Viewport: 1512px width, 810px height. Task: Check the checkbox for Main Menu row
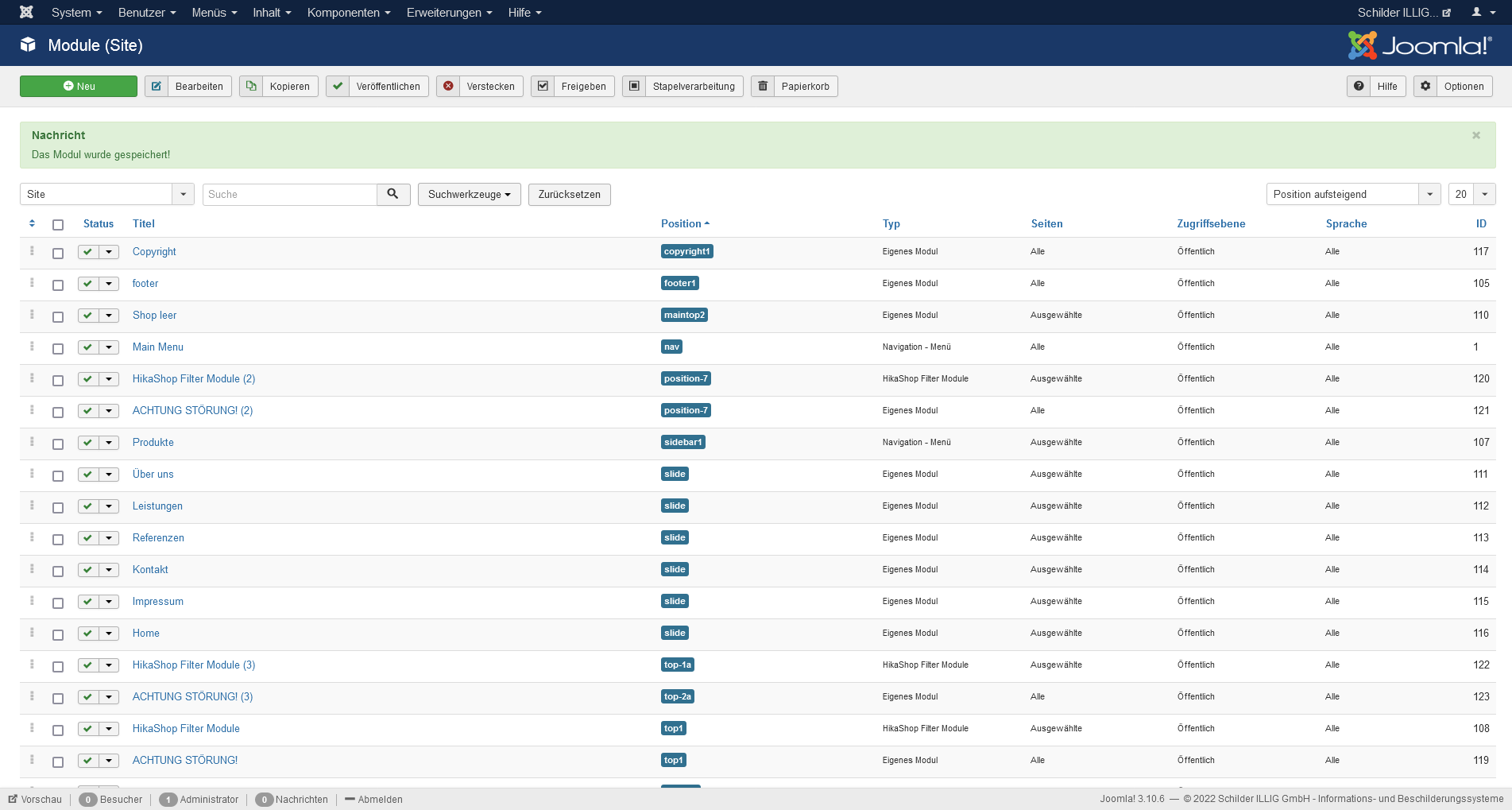(x=58, y=348)
